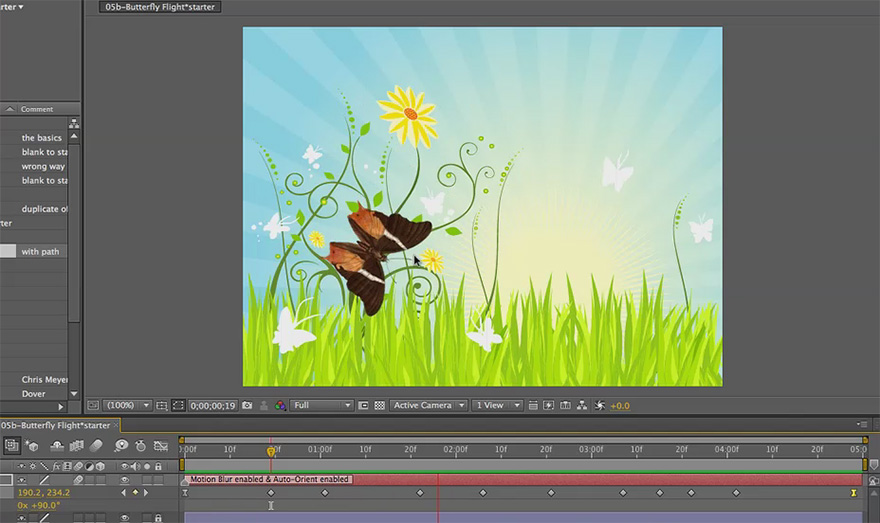Click the fx column header icon
Screen dimensions: 880x523
coord(56,466)
